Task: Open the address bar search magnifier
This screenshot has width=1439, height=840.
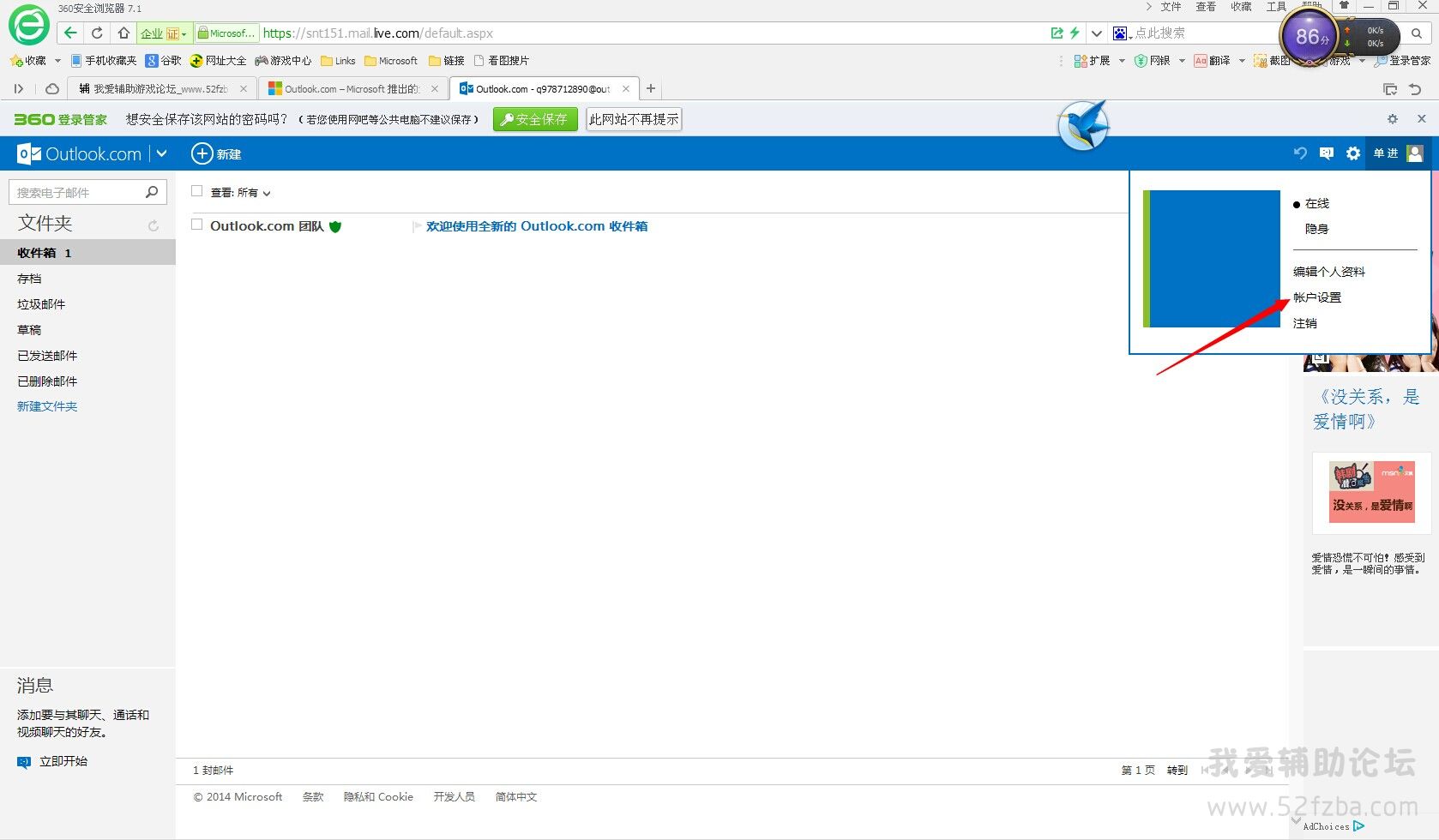Action: coord(1417,33)
